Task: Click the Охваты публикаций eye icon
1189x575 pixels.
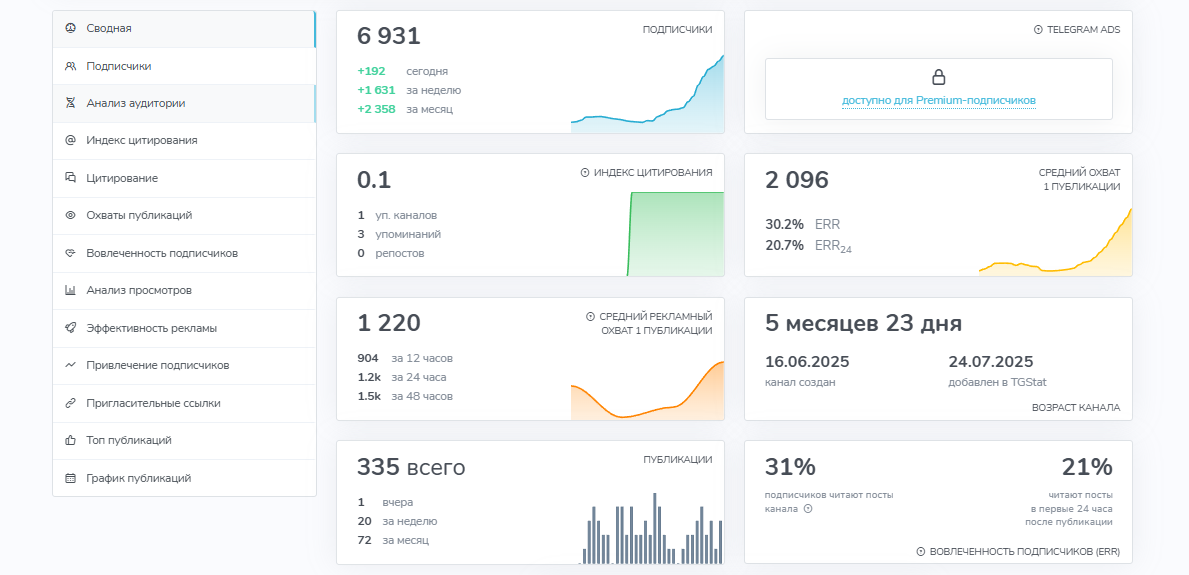Action: click(70, 215)
